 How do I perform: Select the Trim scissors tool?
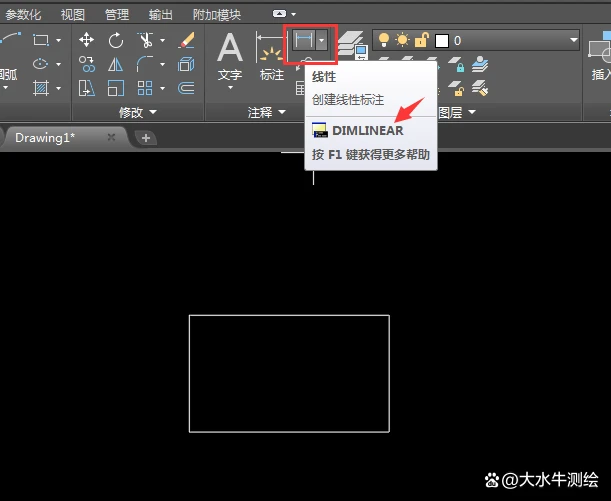[145, 40]
